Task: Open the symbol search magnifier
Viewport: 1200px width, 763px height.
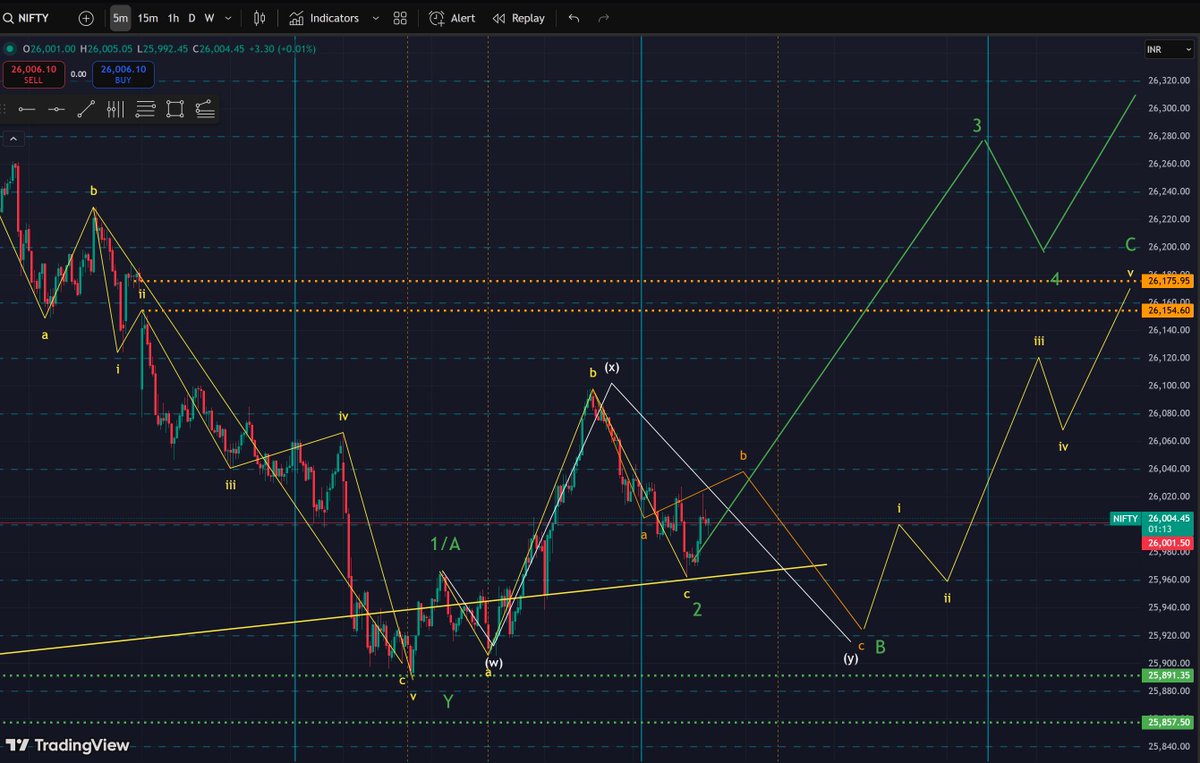Action: coord(10,18)
